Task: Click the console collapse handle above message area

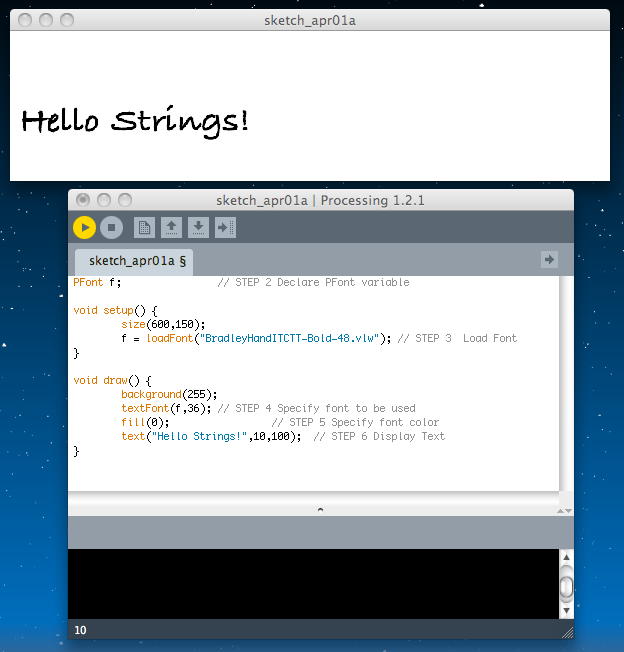Action: point(320,509)
